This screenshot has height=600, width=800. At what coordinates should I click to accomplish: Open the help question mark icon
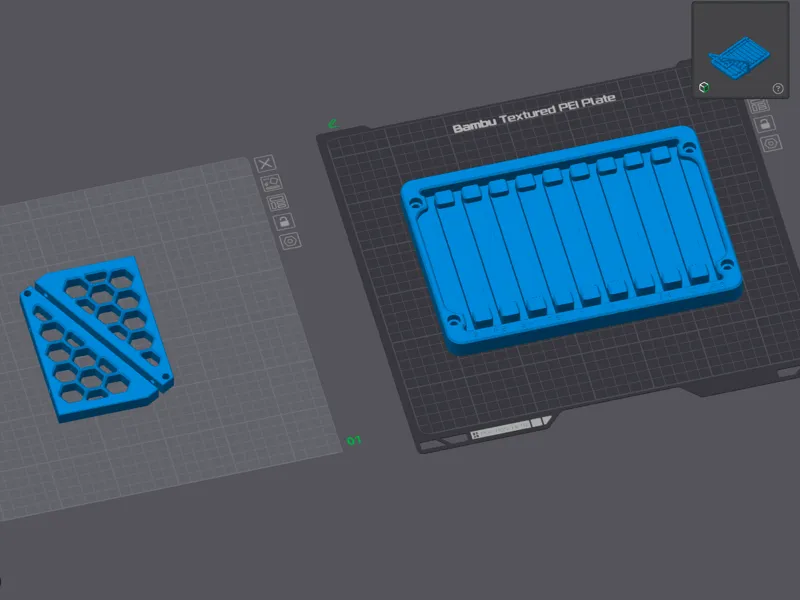[x=778, y=88]
